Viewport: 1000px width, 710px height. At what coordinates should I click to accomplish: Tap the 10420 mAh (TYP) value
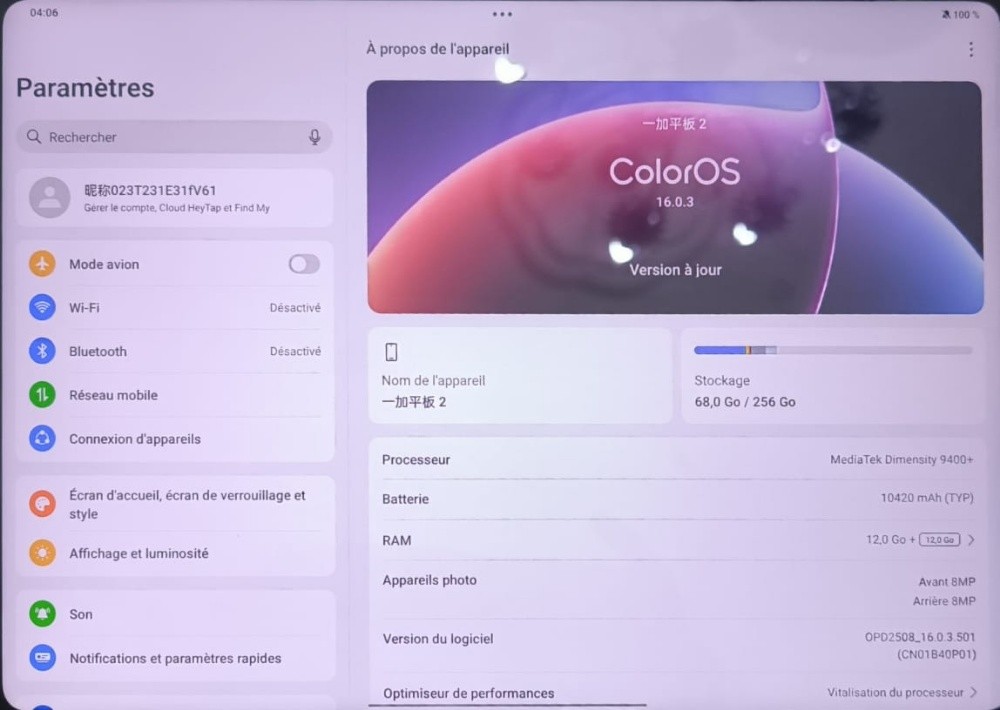[927, 498]
